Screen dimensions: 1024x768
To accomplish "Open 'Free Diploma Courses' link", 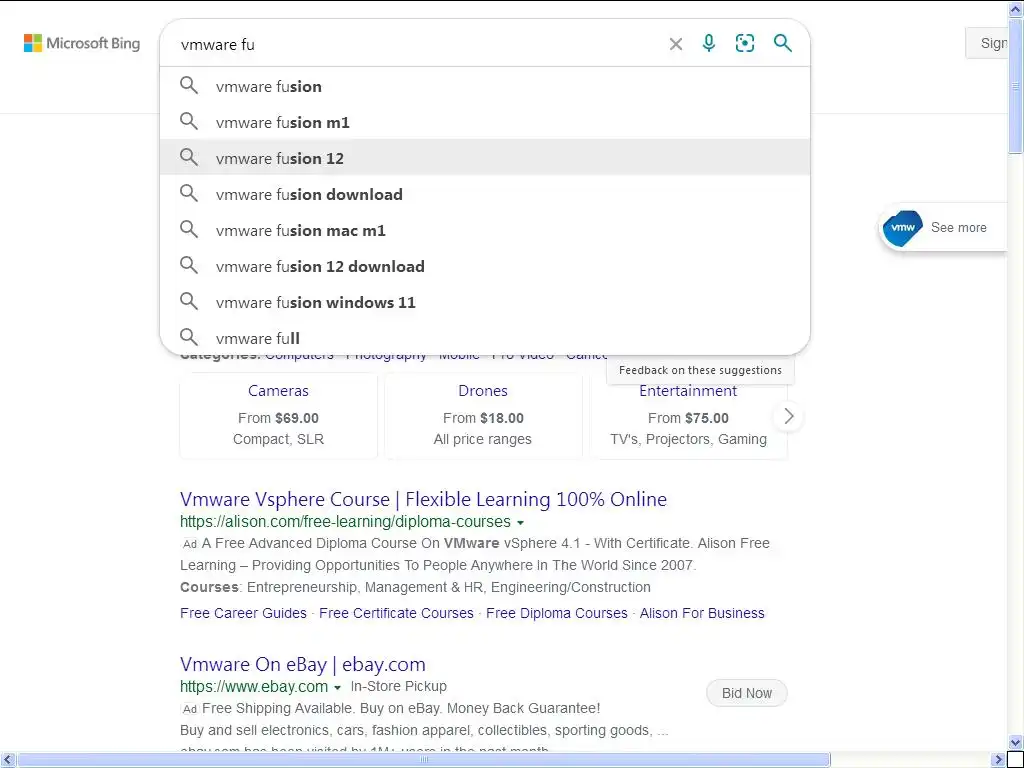I will pos(556,613).
